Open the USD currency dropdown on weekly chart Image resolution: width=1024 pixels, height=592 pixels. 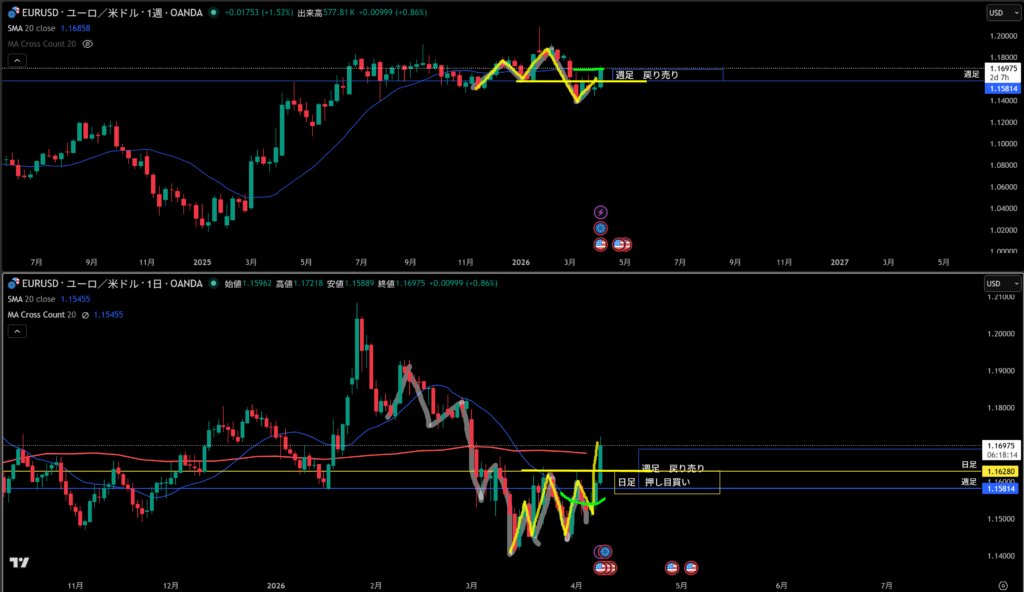pyautogui.click(x=1002, y=12)
